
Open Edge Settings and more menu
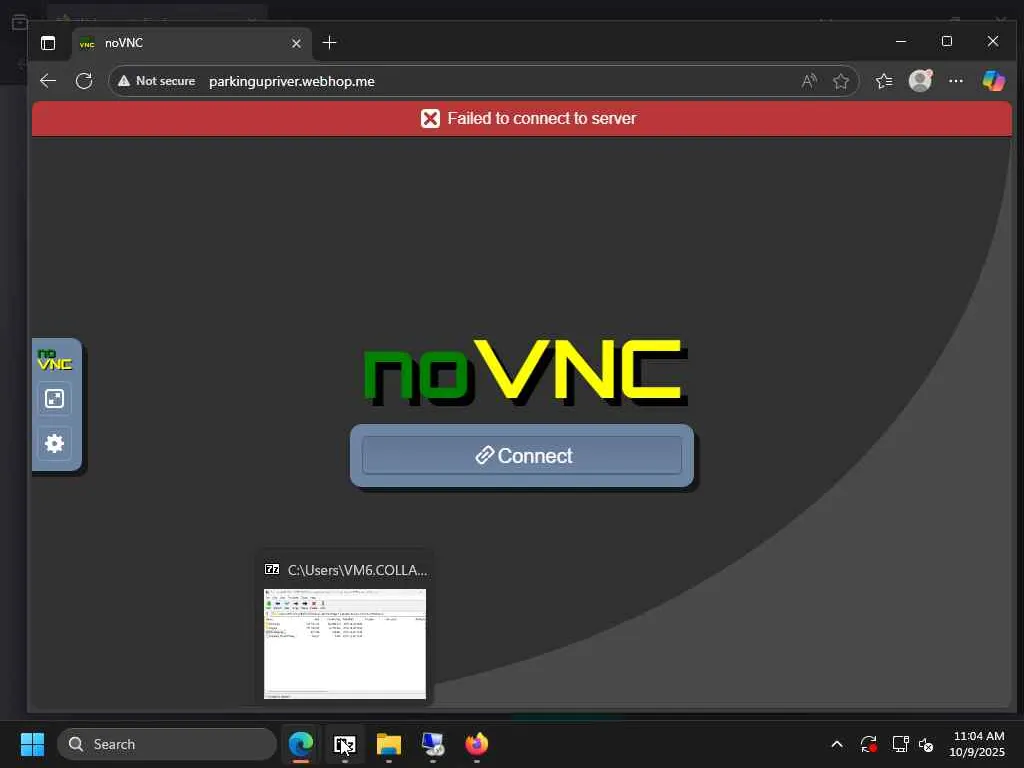pyautogui.click(x=956, y=81)
